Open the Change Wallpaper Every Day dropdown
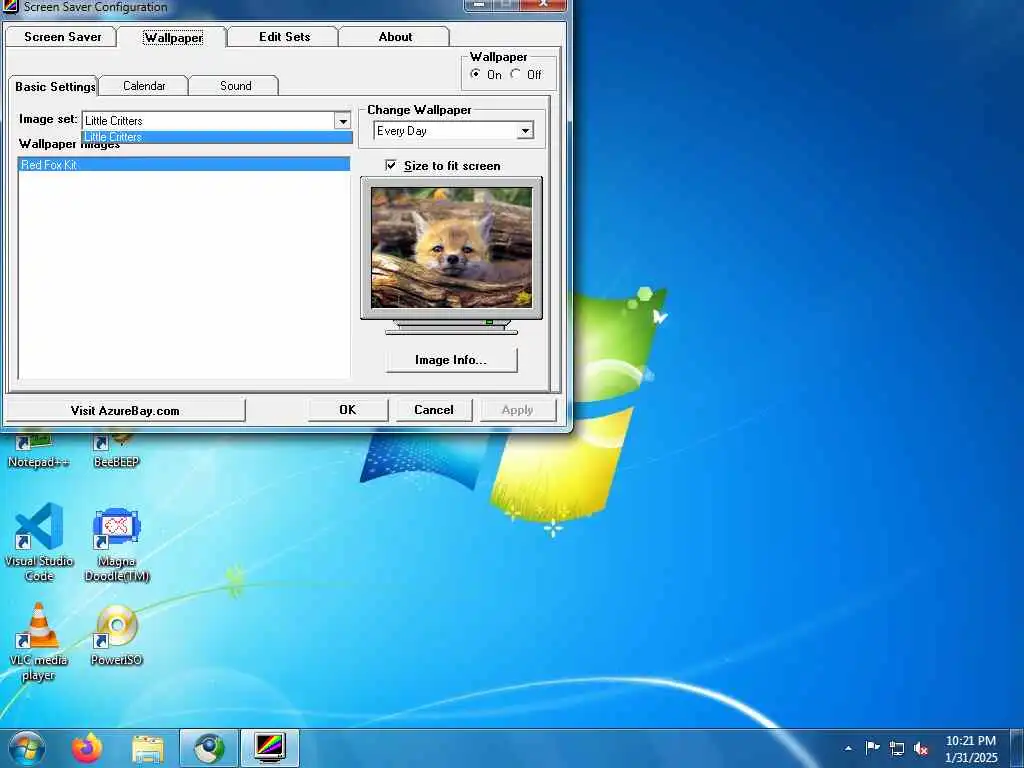 pyautogui.click(x=453, y=131)
